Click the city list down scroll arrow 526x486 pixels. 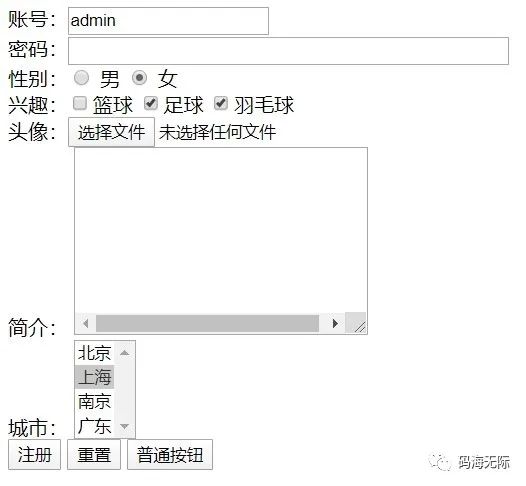(x=124, y=426)
